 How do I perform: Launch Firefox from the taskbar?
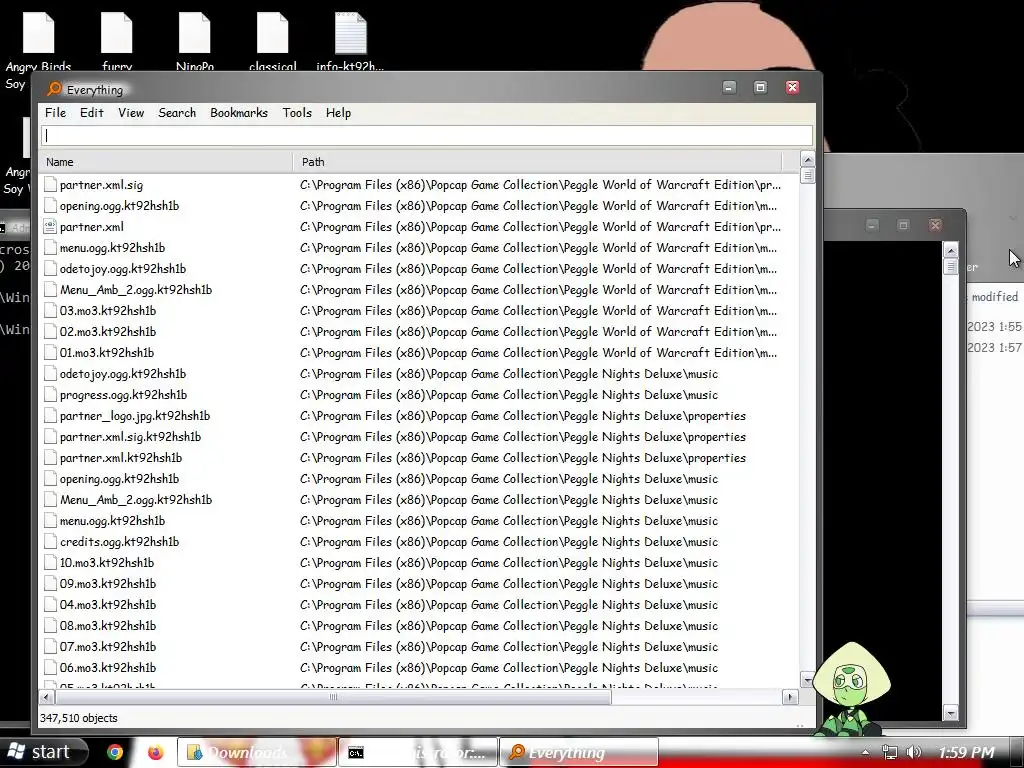point(155,752)
